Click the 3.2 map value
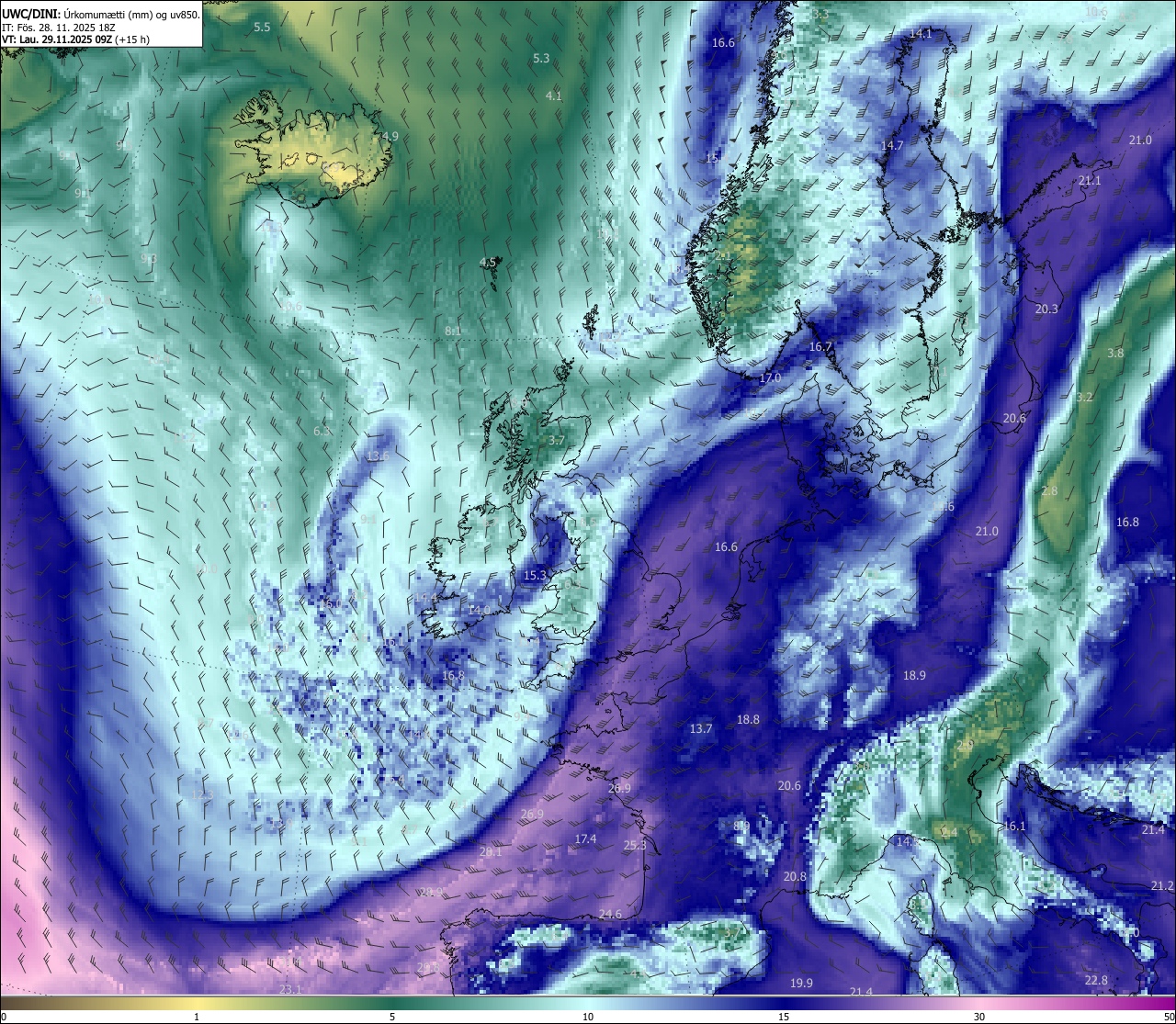 [x=1085, y=397]
